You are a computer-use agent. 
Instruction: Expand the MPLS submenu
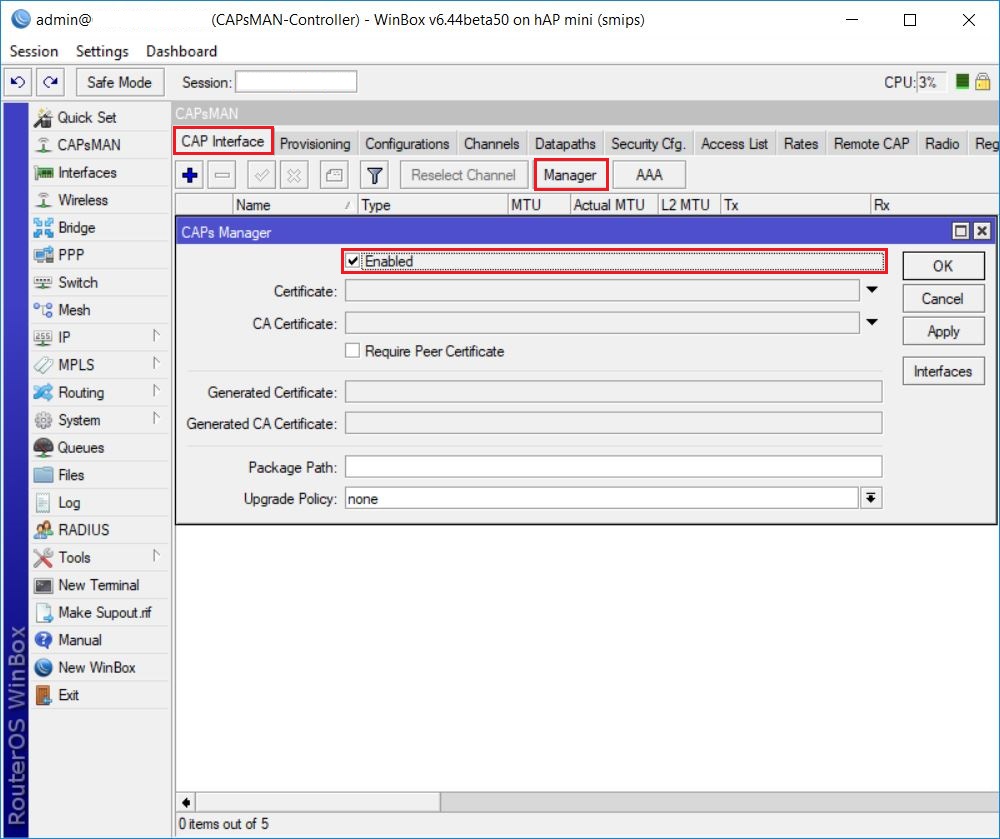point(156,363)
